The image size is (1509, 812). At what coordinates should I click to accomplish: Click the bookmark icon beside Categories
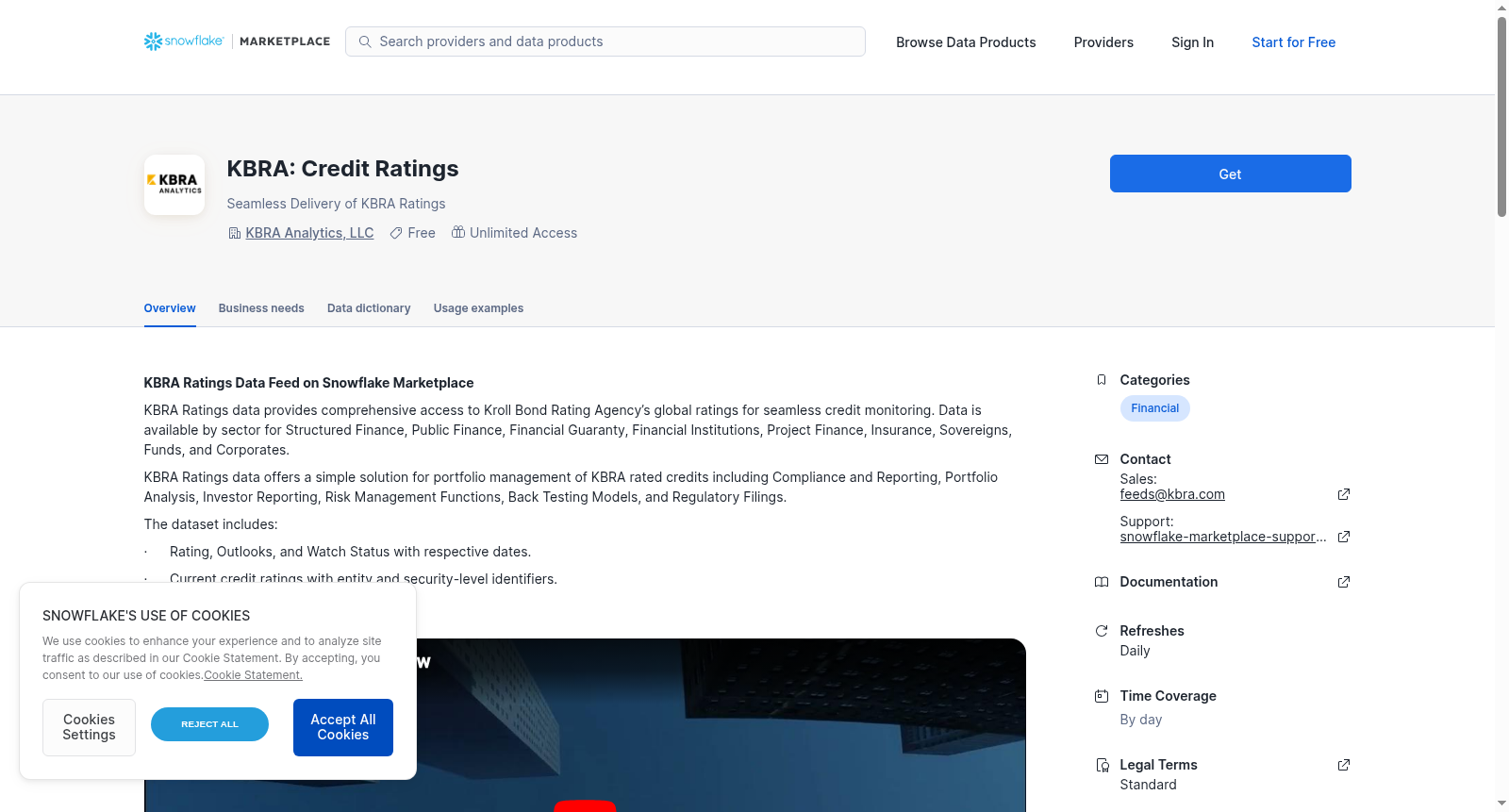[x=1102, y=380]
